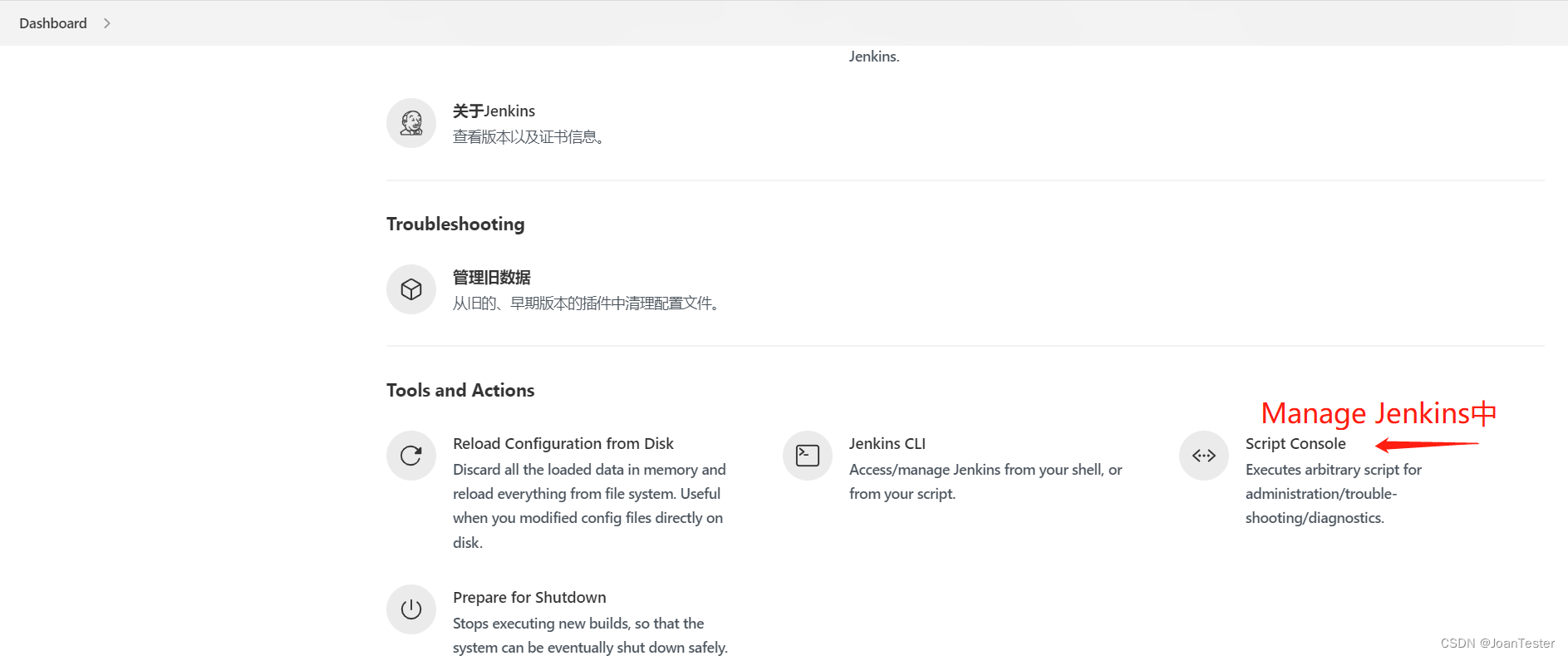The width and height of the screenshot is (1568, 656).
Task: Open the 关于Jenkins link
Action: tap(494, 111)
